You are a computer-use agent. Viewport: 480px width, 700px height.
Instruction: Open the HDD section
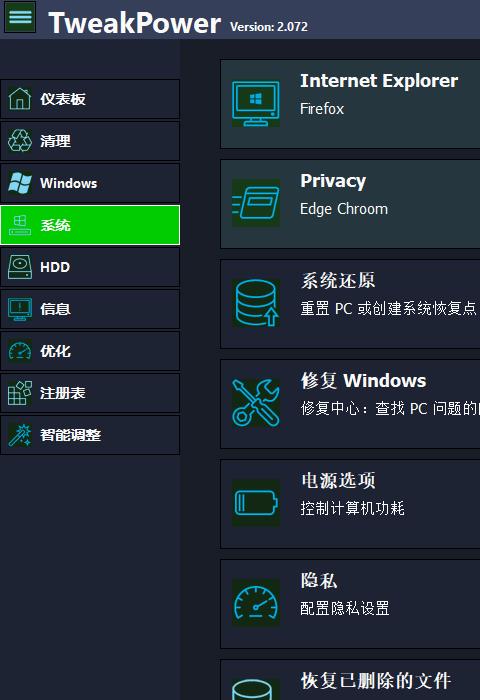(x=90, y=267)
